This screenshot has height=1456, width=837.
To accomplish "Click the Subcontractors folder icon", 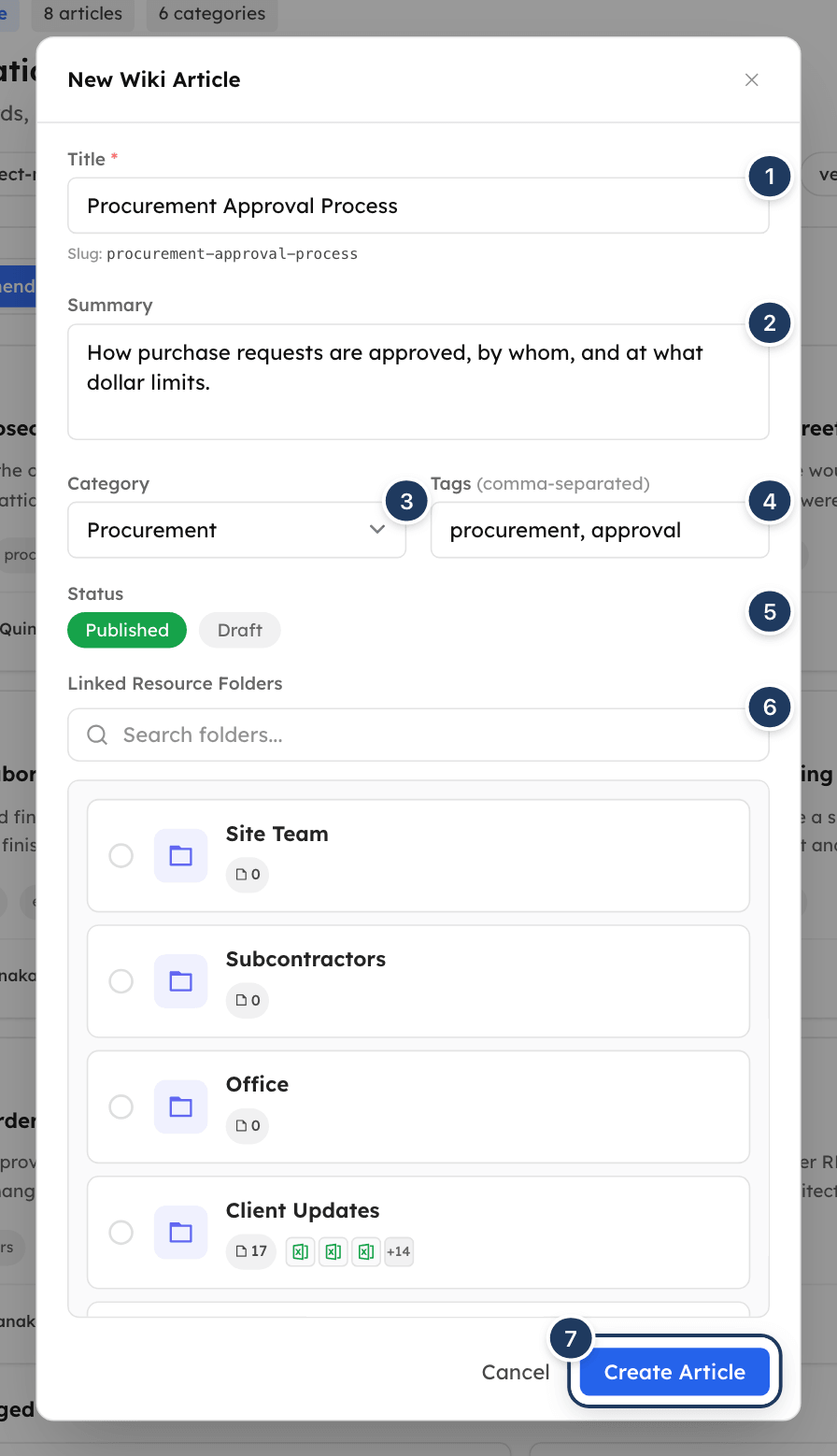I will tap(180, 981).
